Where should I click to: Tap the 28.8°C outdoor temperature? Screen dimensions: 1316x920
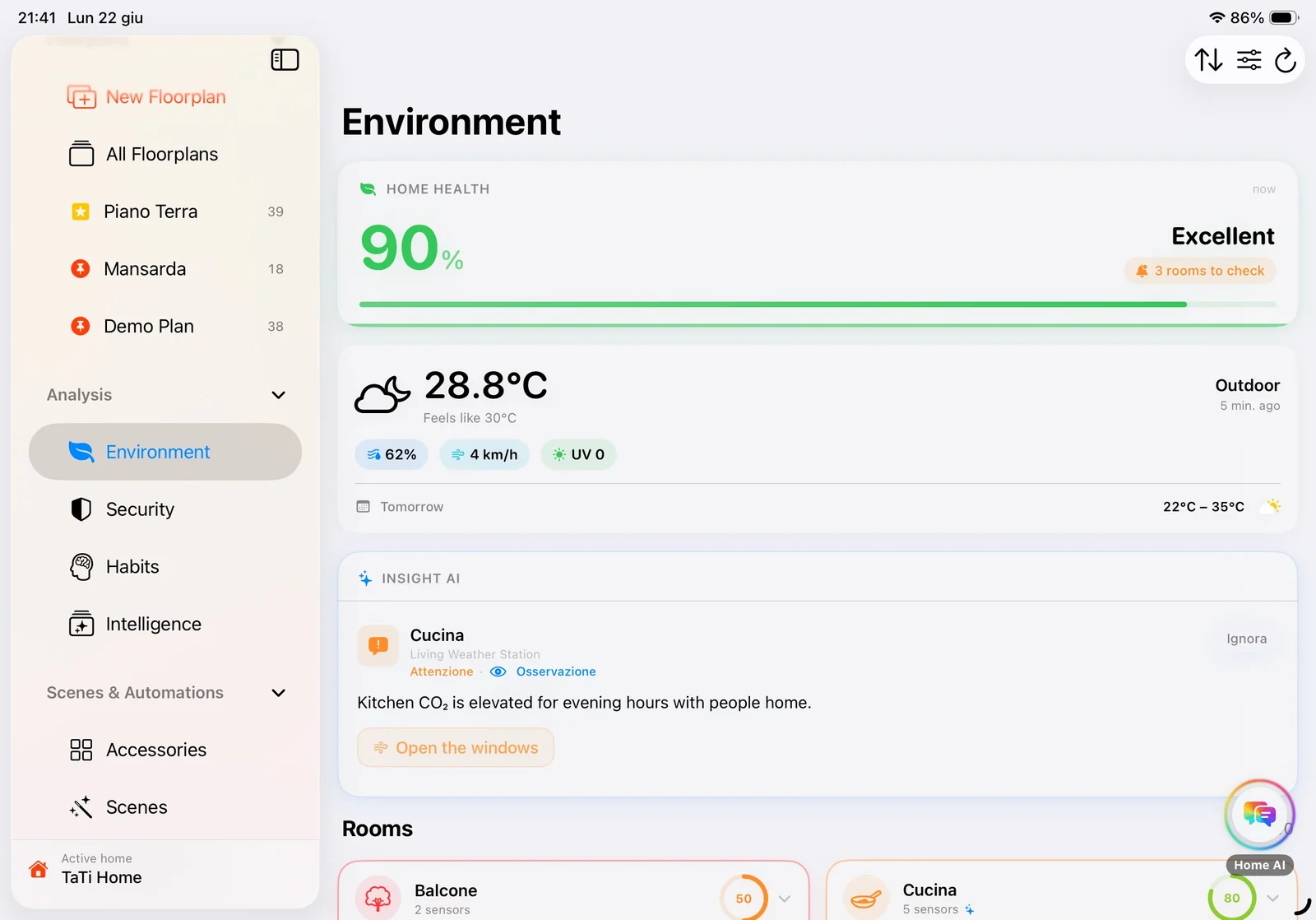click(x=486, y=385)
